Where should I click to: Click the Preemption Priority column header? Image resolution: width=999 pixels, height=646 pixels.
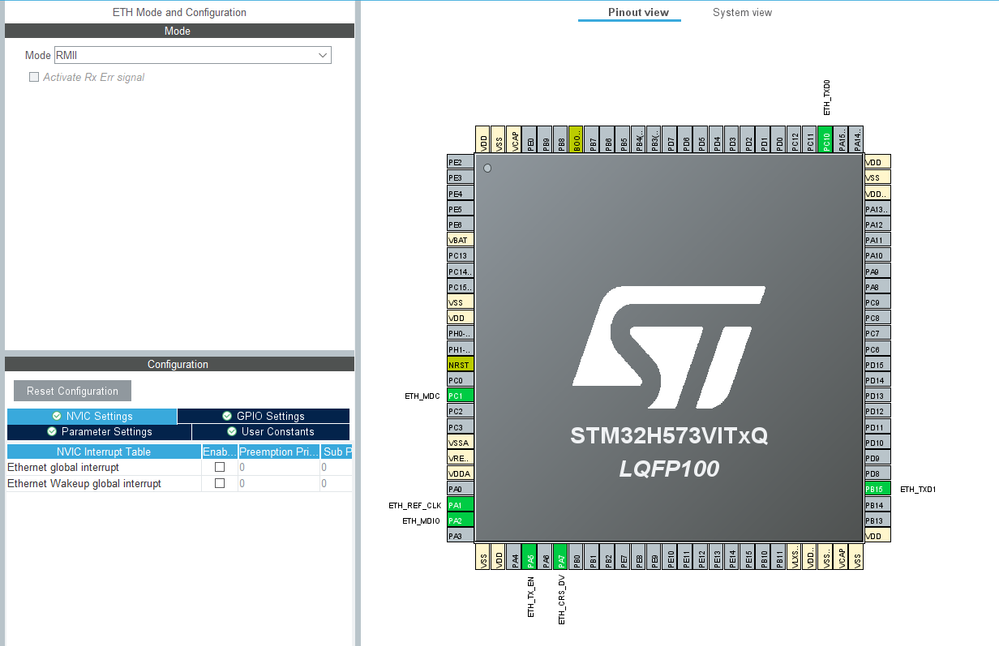277,452
